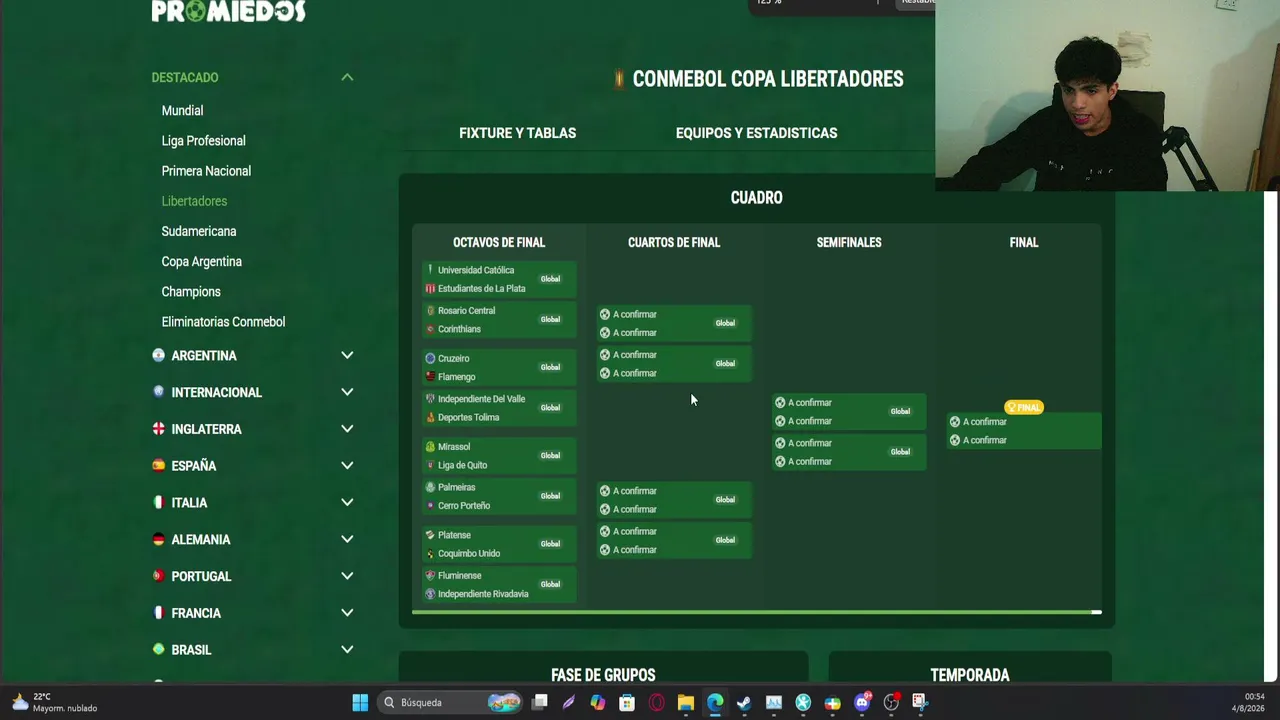Click the TEMPORADA heading

[970, 676]
